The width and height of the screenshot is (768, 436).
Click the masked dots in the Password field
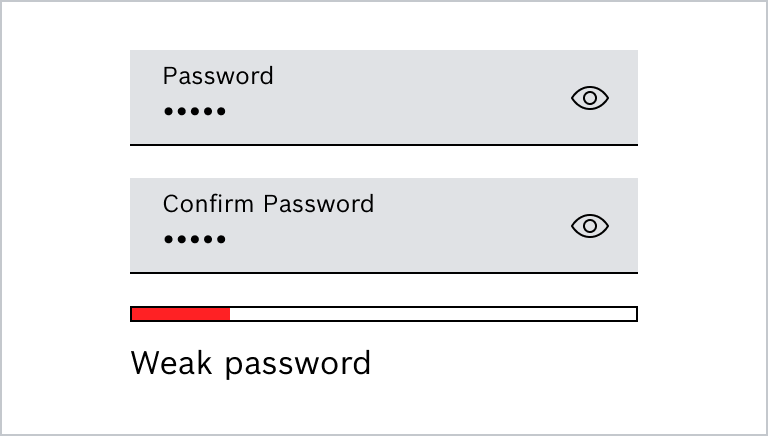tap(195, 111)
